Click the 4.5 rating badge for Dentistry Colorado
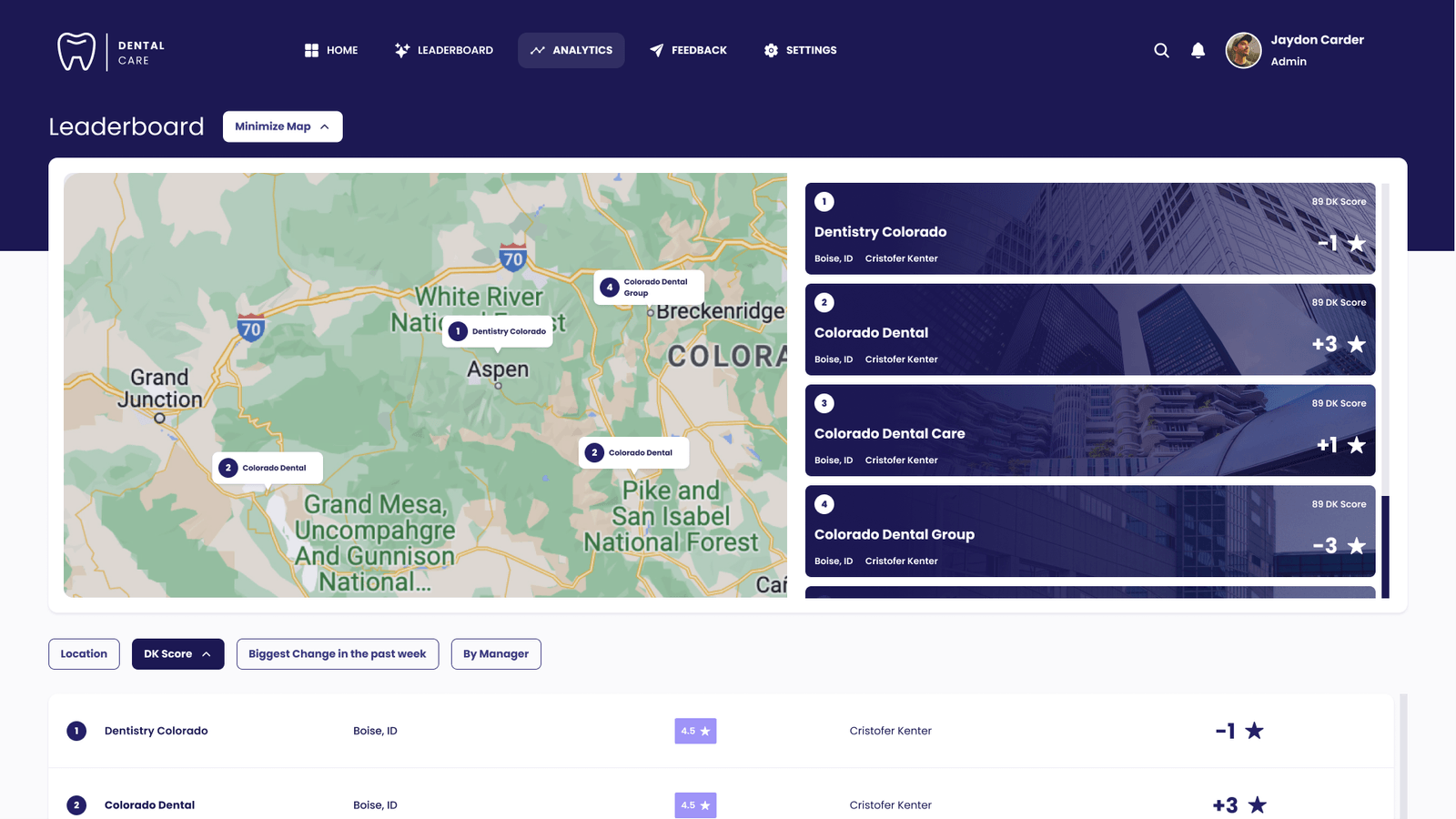Viewport: 1456px width, 819px height. [695, 731]
